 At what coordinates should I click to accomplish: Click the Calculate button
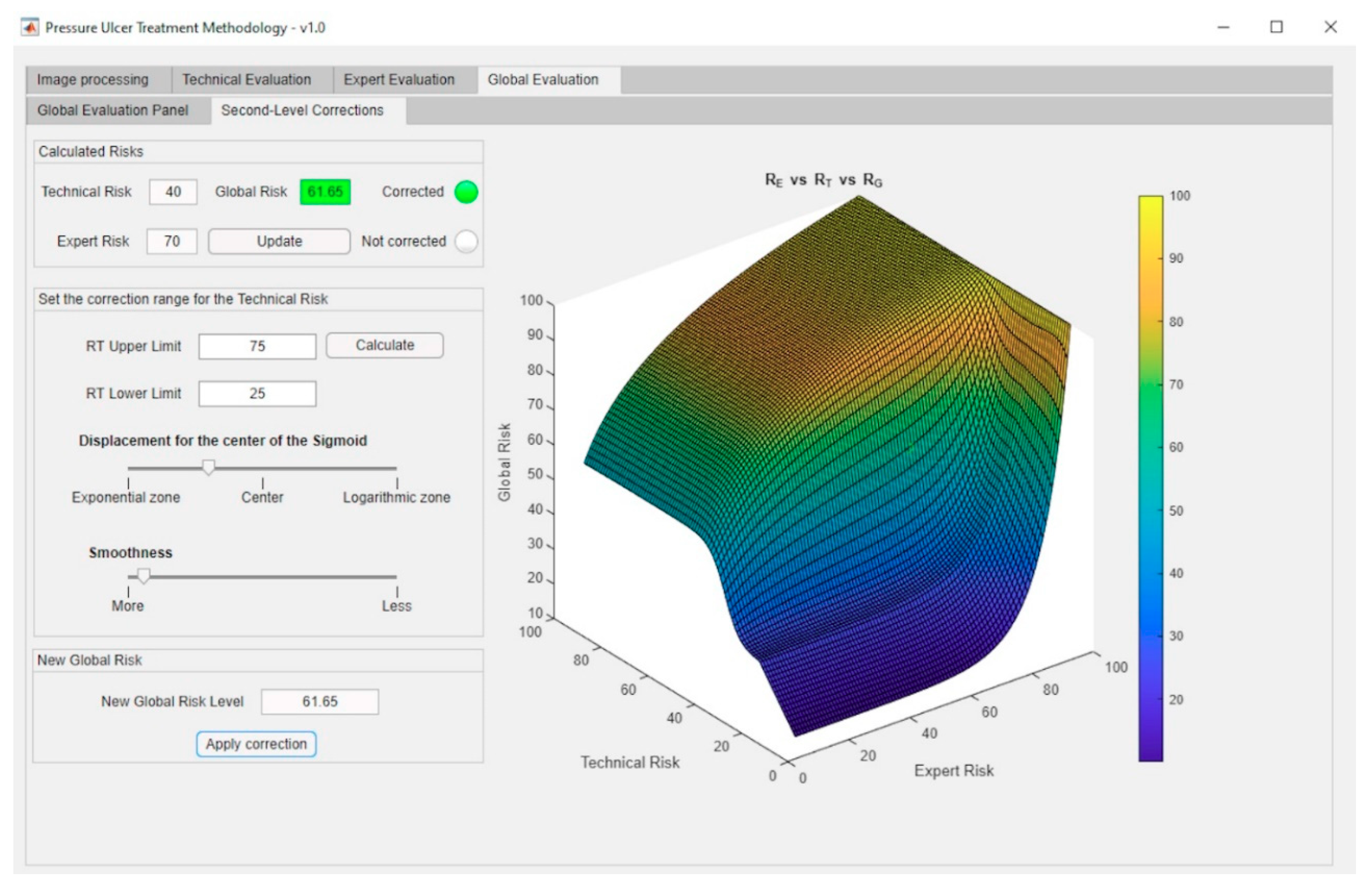(385, 345)
